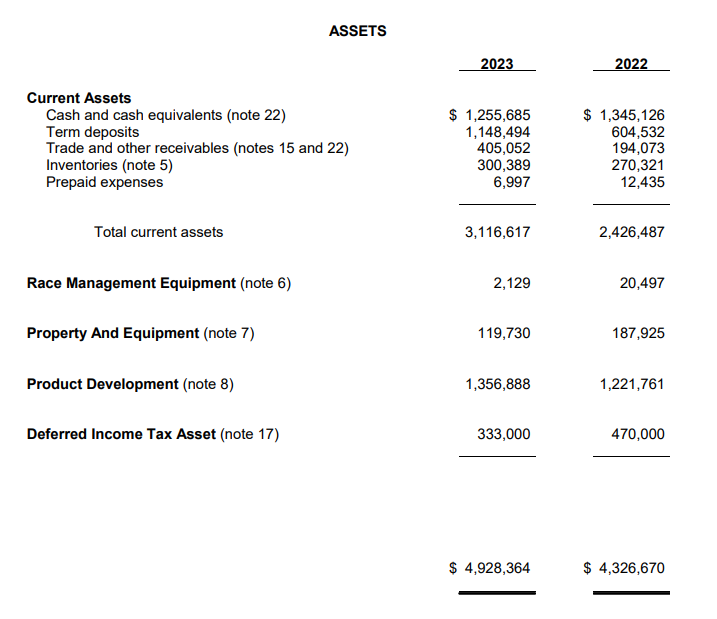Select prepaid expenses value 12,435
This screenshot has height=619, width=717.
coord(642,182)
